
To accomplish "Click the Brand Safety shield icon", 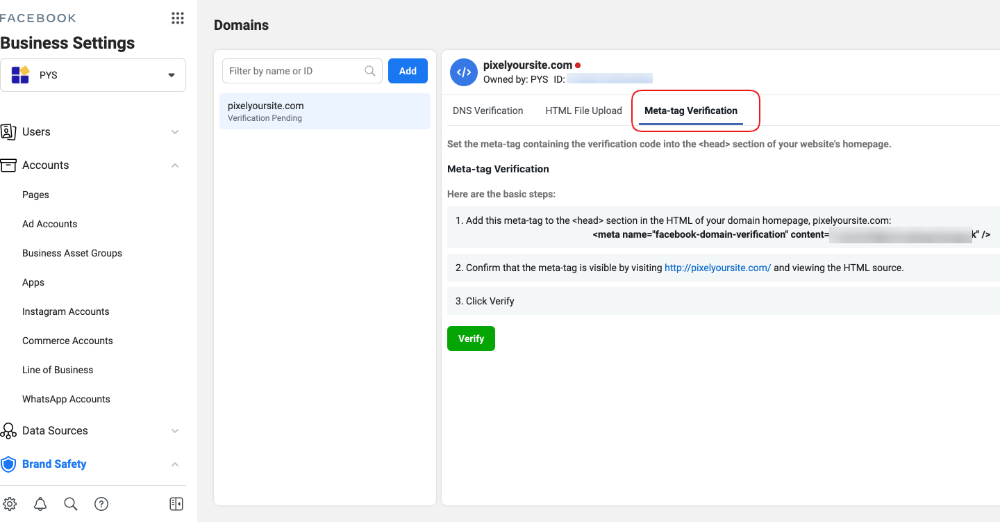I will [x=8, y=464].
